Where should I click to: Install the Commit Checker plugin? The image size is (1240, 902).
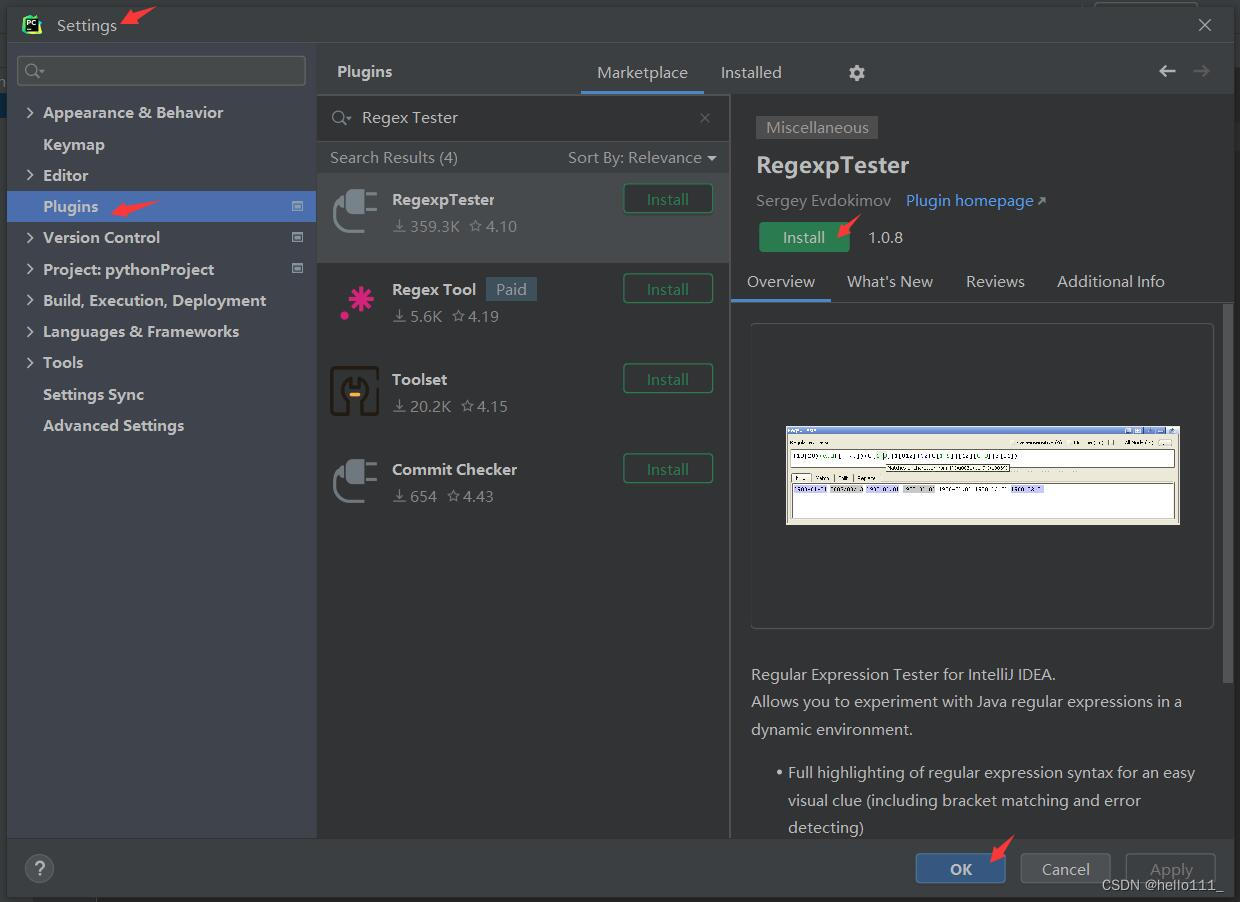[x=668, y=469]
